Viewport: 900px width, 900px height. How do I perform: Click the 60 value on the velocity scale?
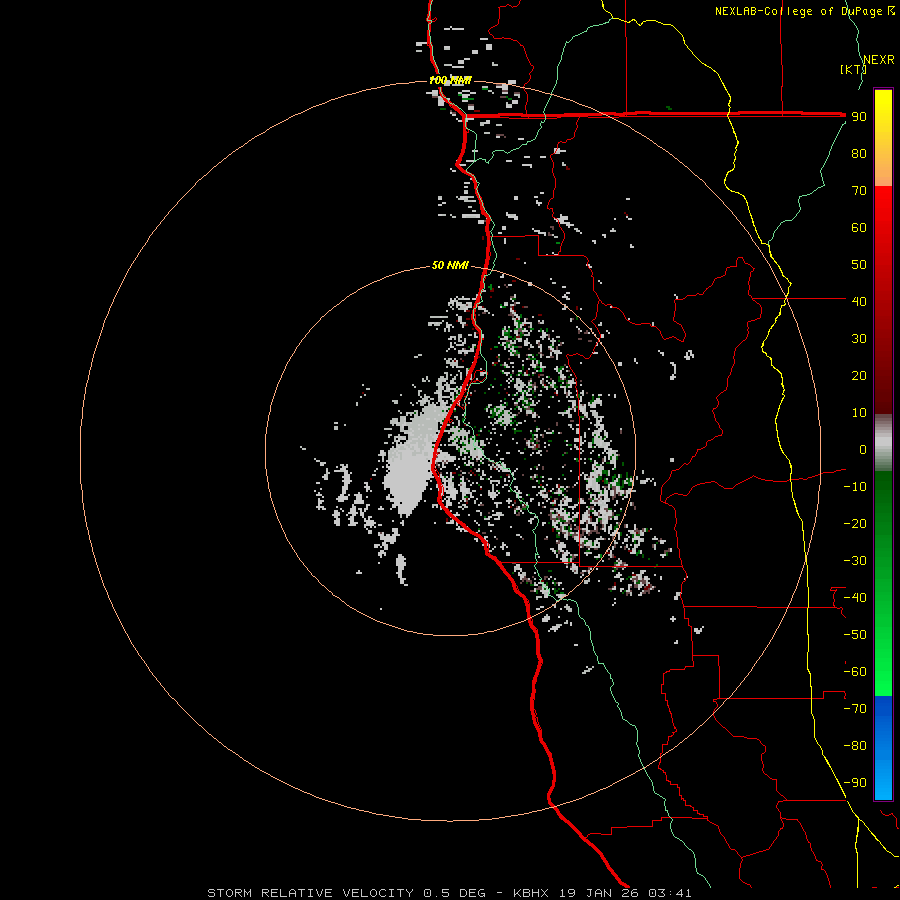(x=859, y=228)
